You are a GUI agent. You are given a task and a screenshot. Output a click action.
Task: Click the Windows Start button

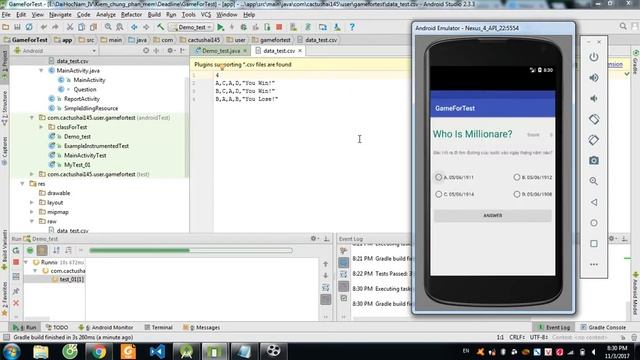point(11,351)
